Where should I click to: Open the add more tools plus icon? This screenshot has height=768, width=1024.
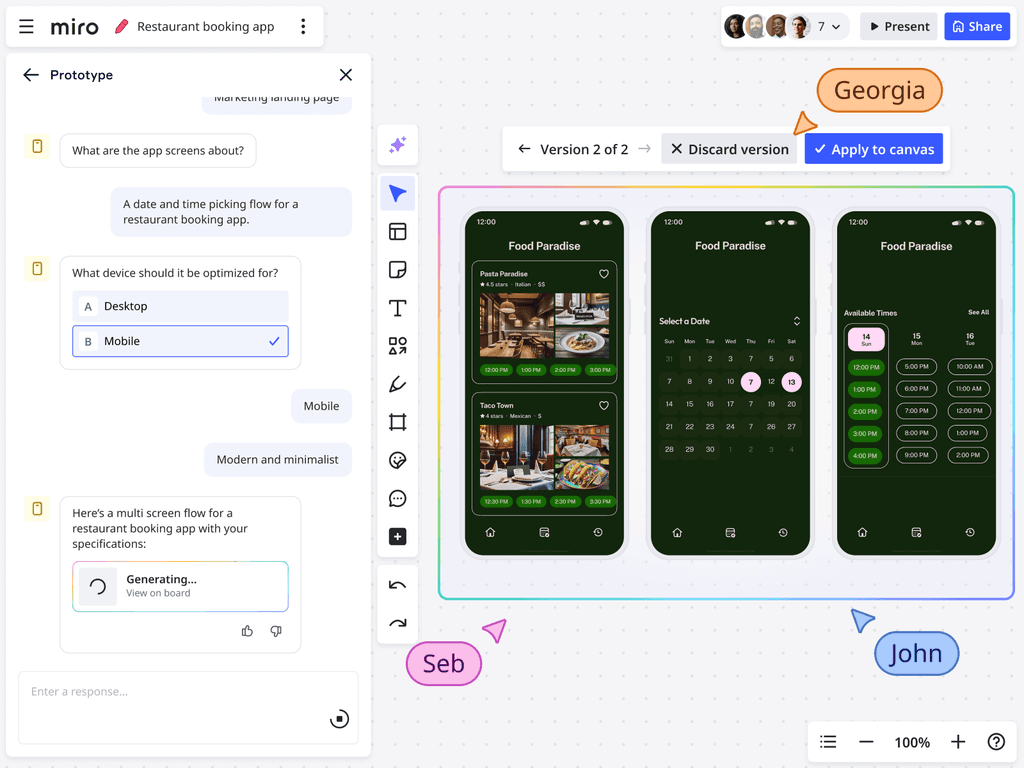[x=397, y=536]
